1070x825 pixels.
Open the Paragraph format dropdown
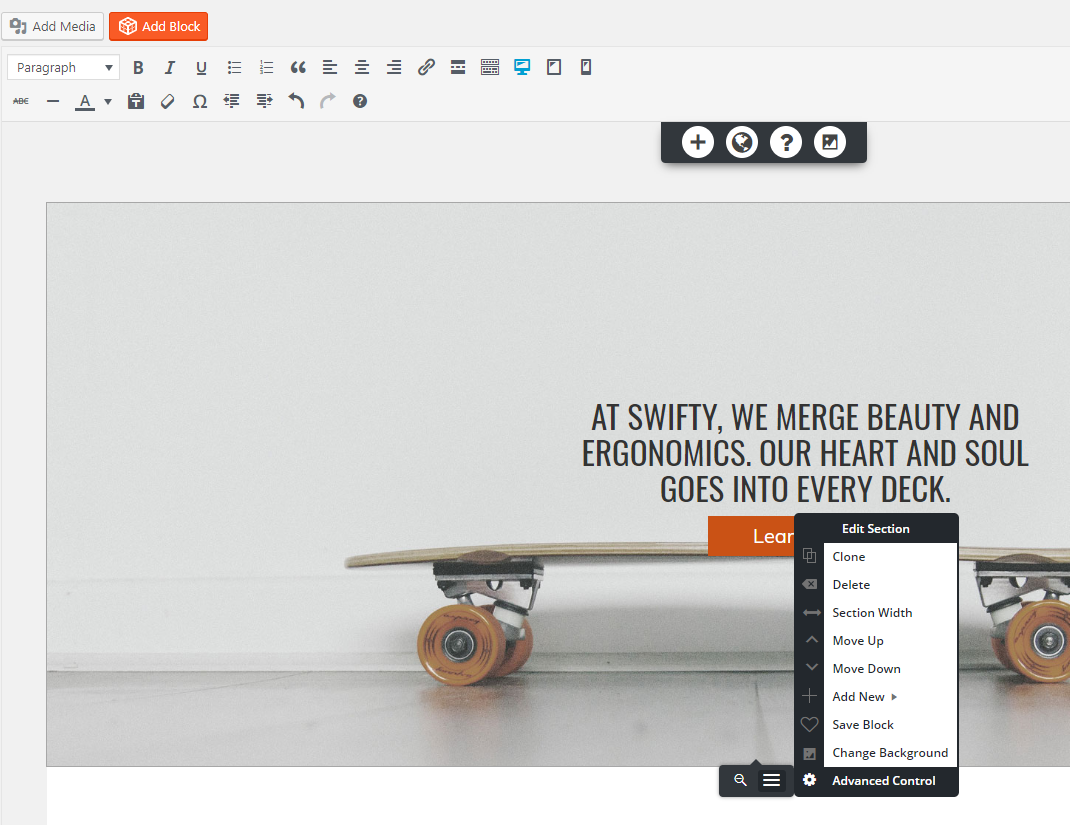[63, 68]
